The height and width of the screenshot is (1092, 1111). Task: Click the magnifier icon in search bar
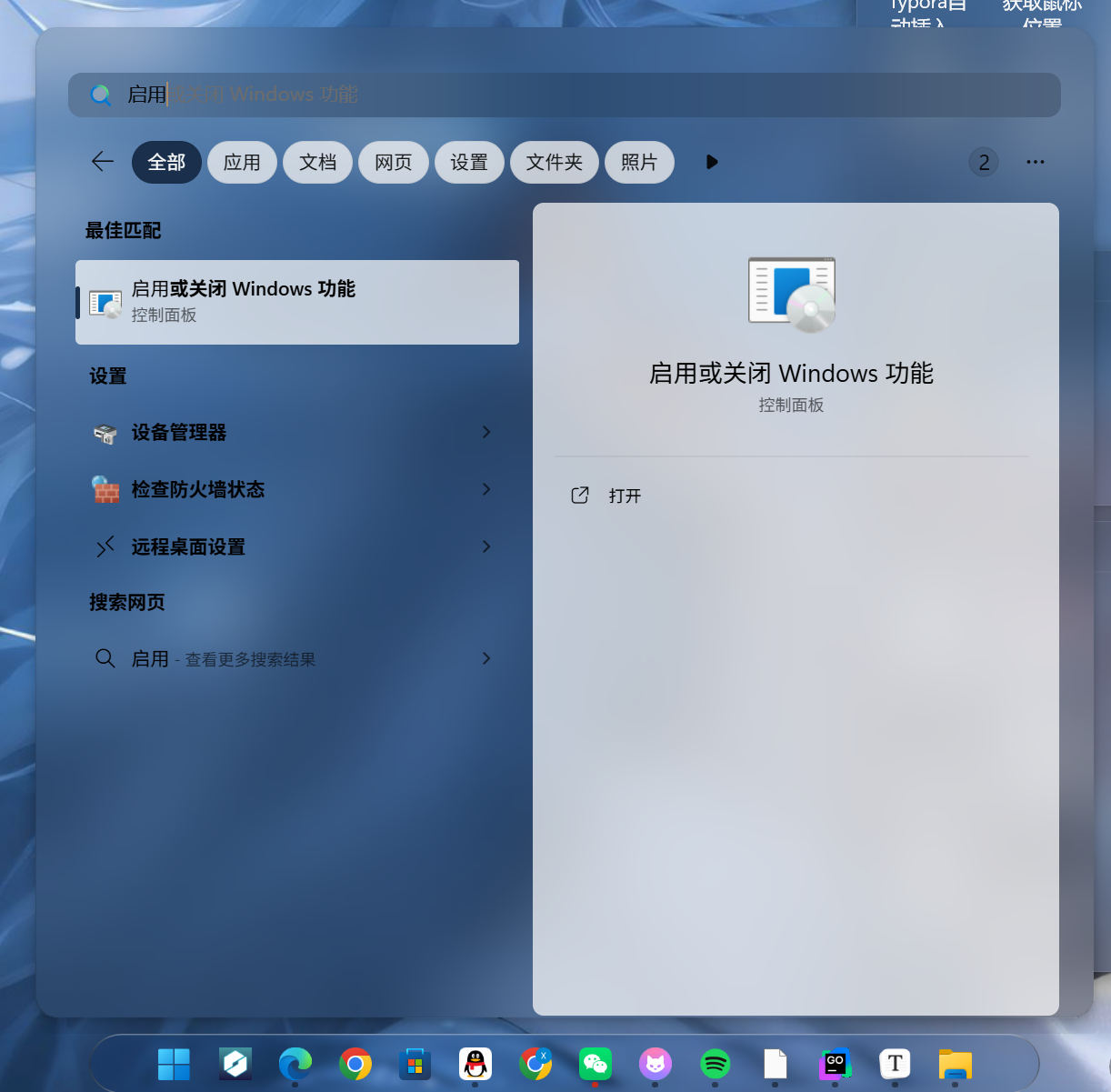click(x=100, y=95)
